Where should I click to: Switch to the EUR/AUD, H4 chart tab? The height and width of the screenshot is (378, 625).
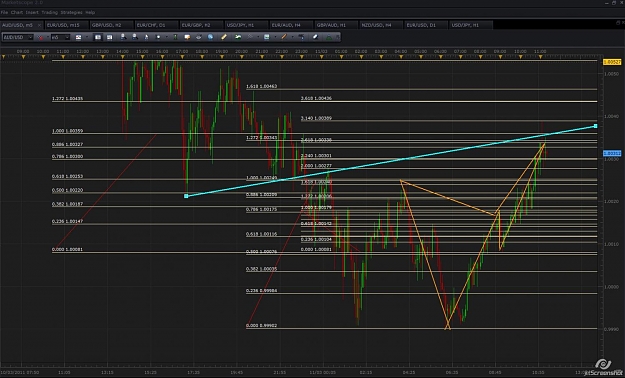(x=291, y=25)
